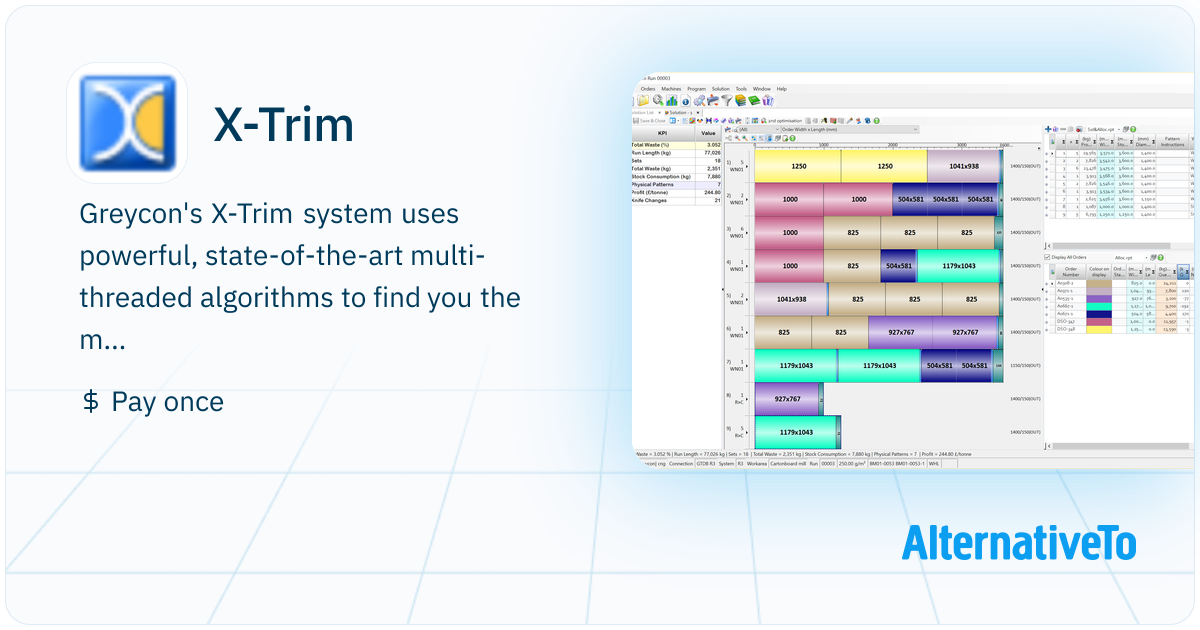This screenshot has height=630, width=1200.
Task: Click the basket icon ending main toolbar
Action: coord(768,100)
